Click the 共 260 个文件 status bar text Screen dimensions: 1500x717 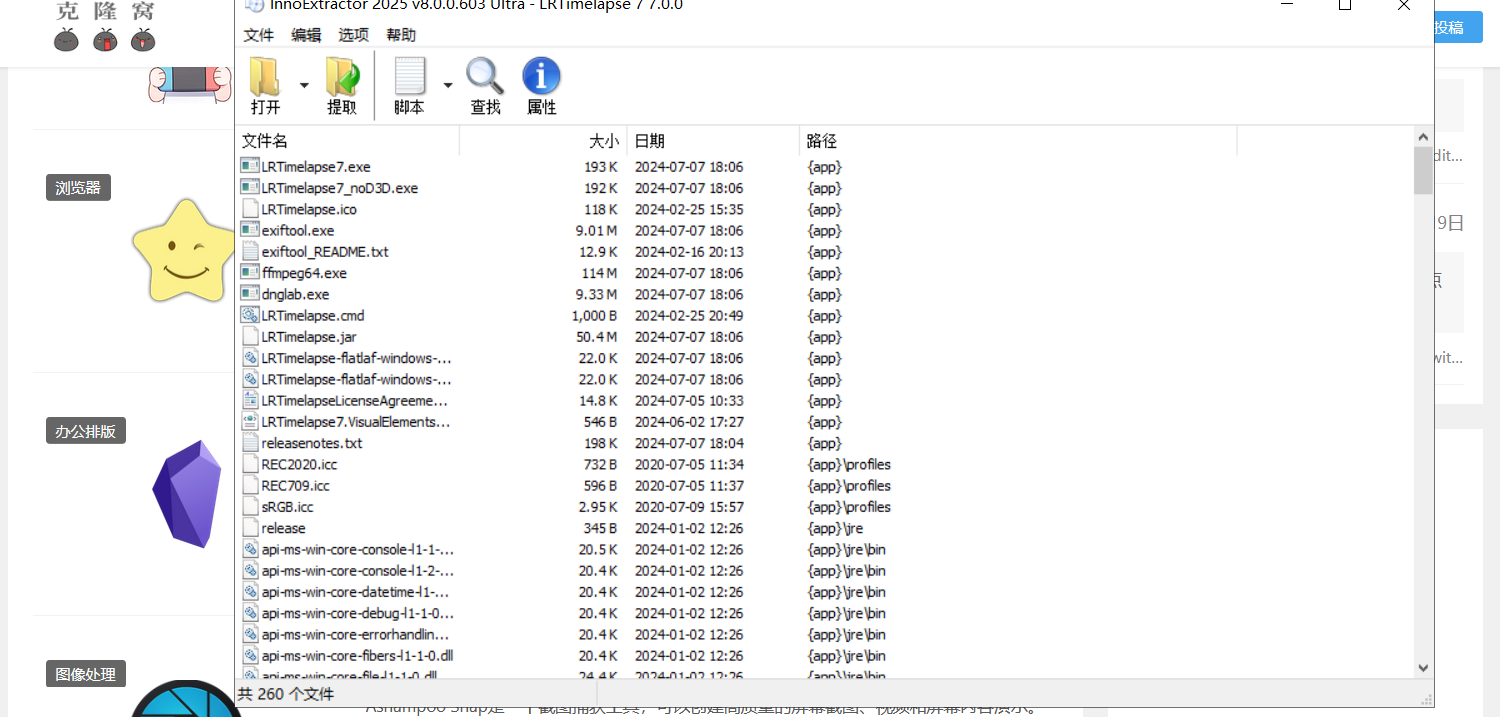pos(286,694)
